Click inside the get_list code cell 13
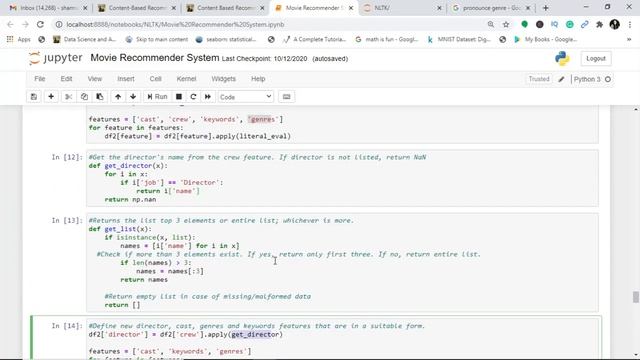 point(342,262)
